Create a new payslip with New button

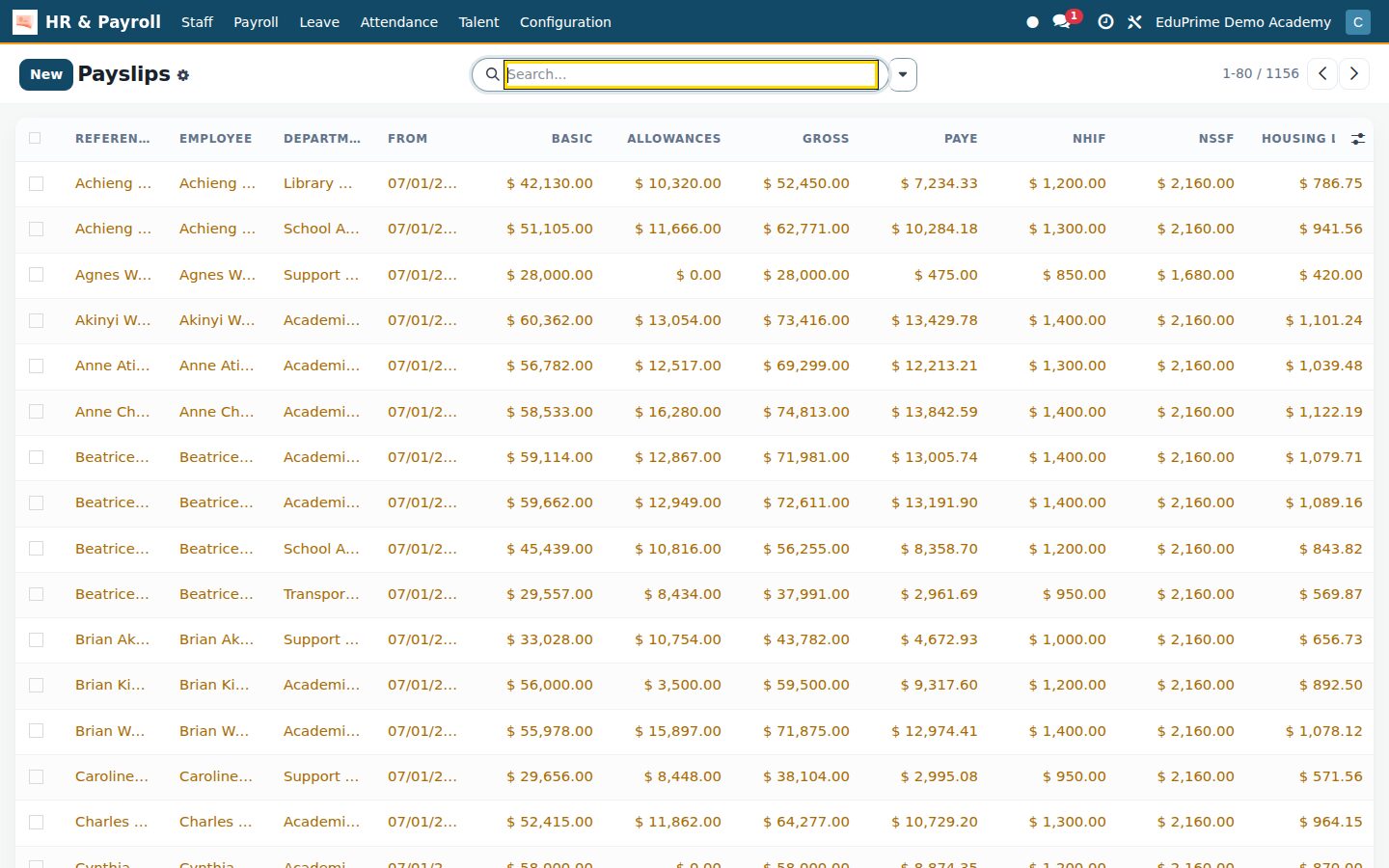point(46,74)
